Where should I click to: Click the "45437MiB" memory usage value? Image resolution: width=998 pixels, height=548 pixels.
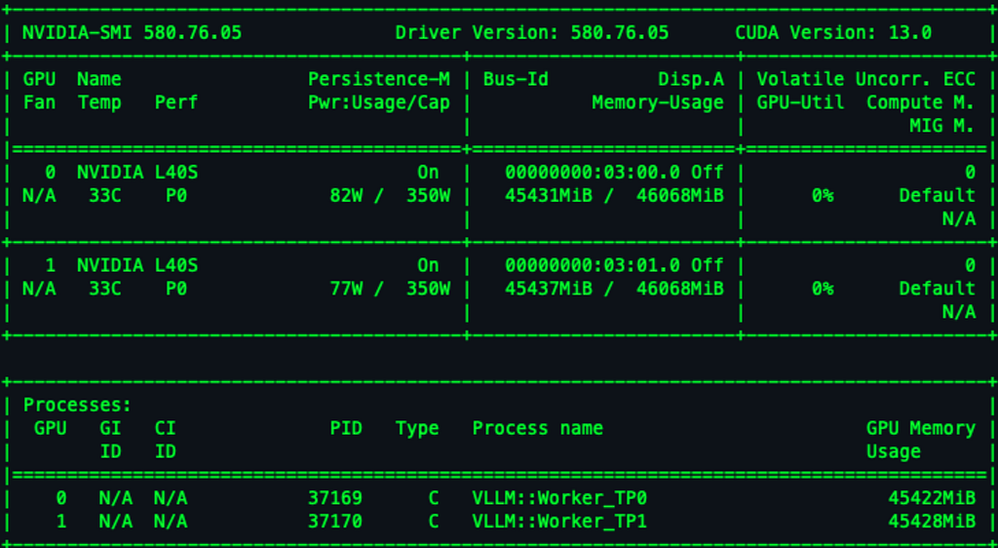pos(549,289)
